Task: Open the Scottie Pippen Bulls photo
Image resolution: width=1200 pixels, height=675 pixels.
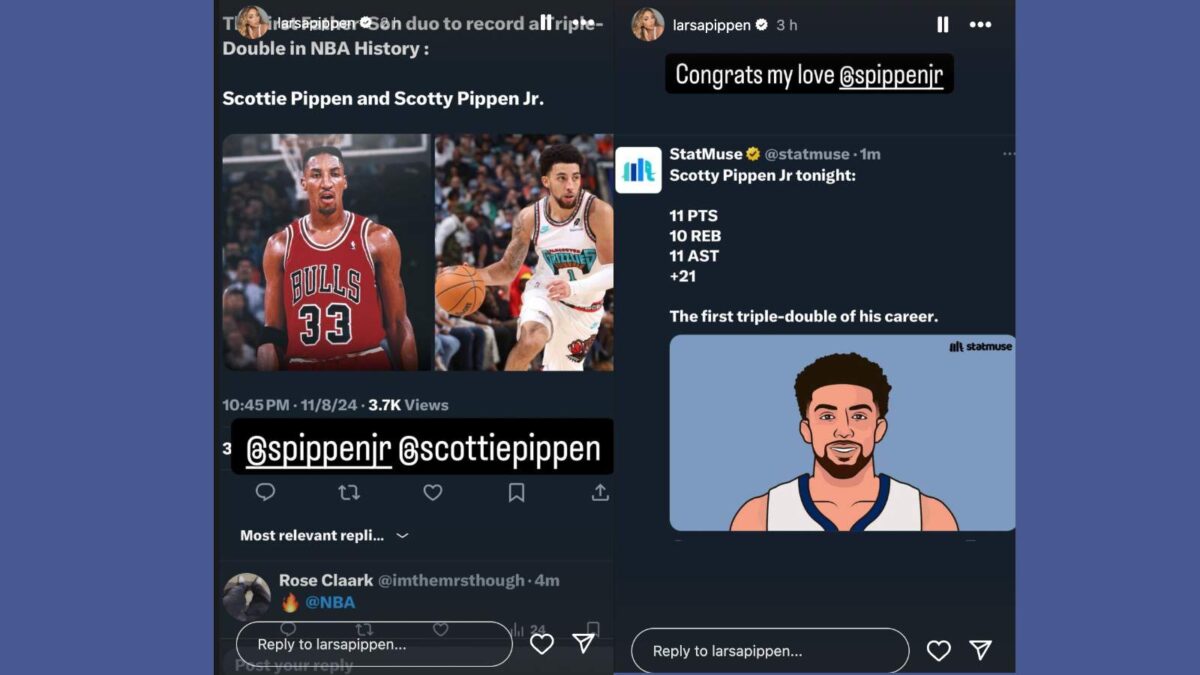Action: [x=327, y=252]
